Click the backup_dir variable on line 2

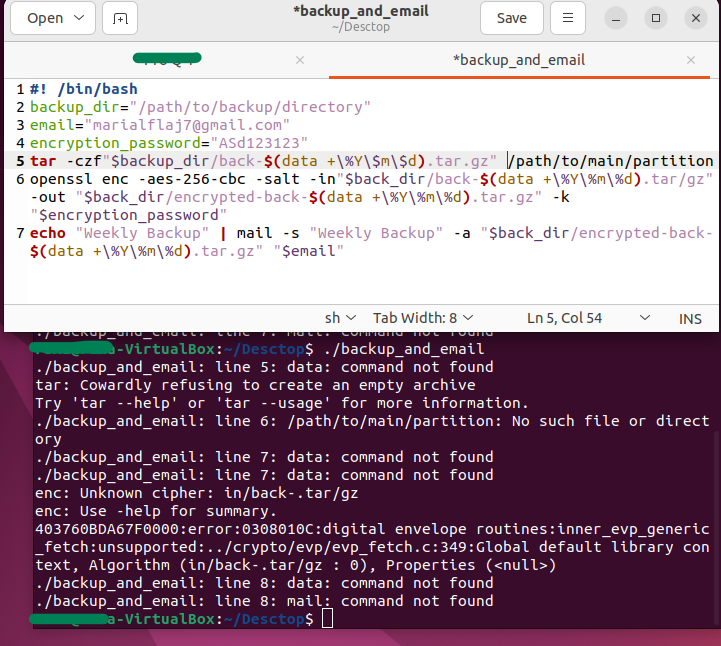tap(74, 107)
